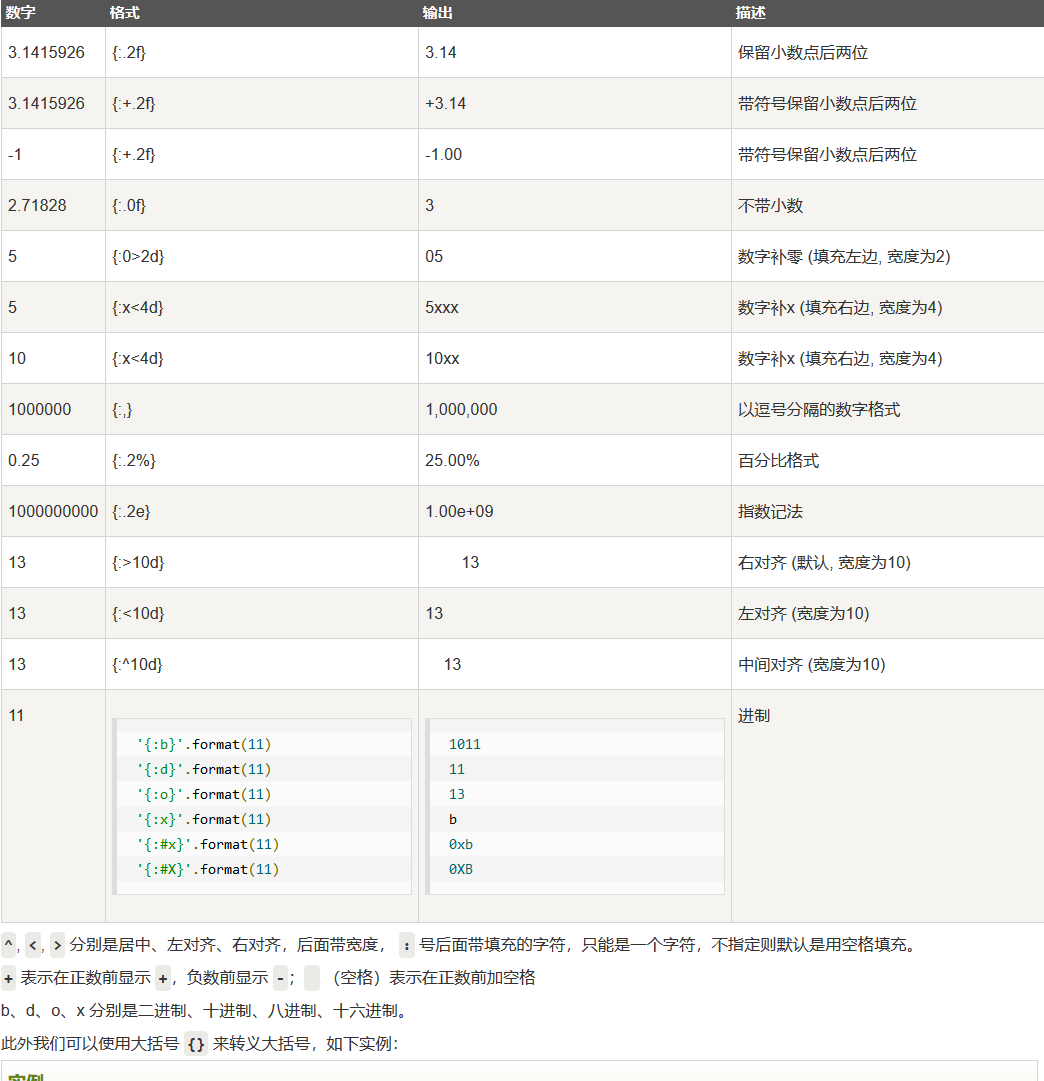Click the output 1.00e+09
Viewport: 1044px width, 1081px height.
459,512
